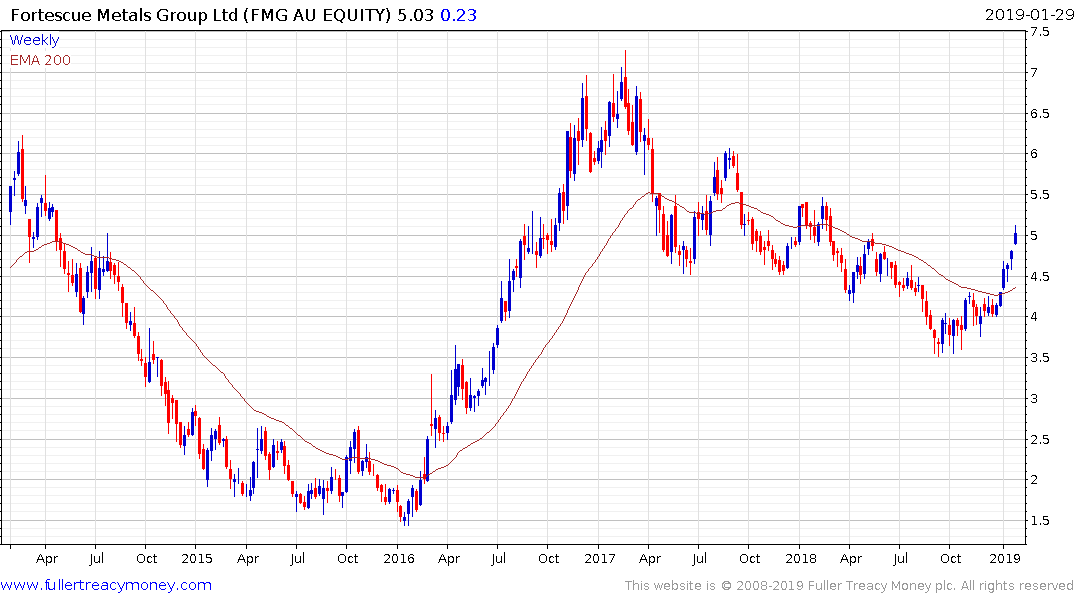
Task: Click the 6.5 label on the price axis
Action: coord(1039,113)
